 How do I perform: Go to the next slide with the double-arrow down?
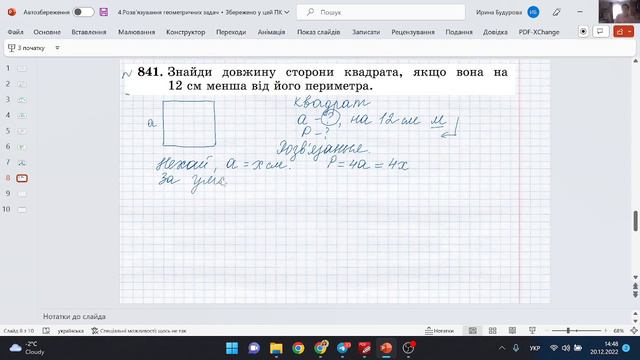coord(636,294)
